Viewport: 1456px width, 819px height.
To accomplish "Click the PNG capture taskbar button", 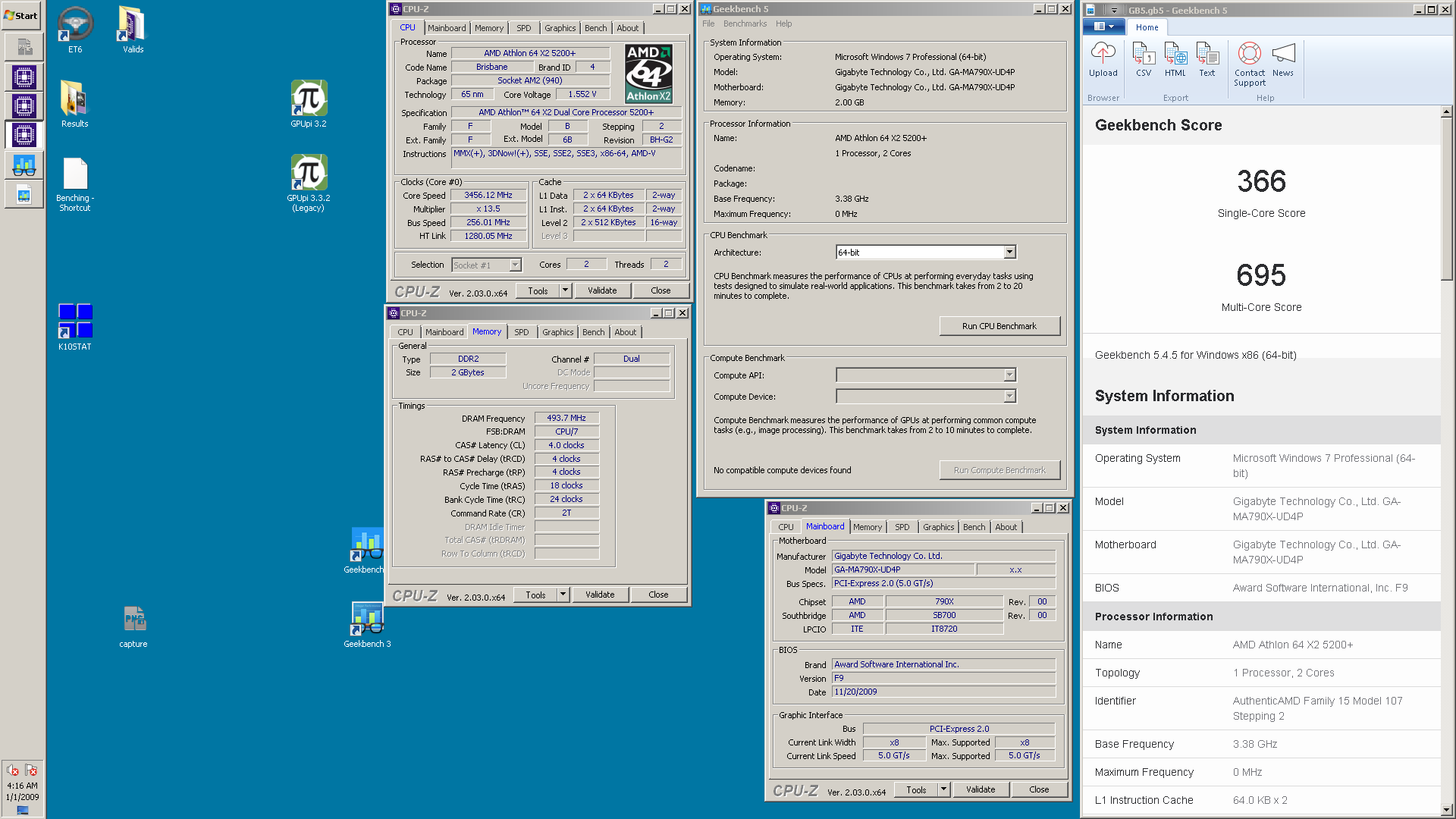I will coord(24,47).
